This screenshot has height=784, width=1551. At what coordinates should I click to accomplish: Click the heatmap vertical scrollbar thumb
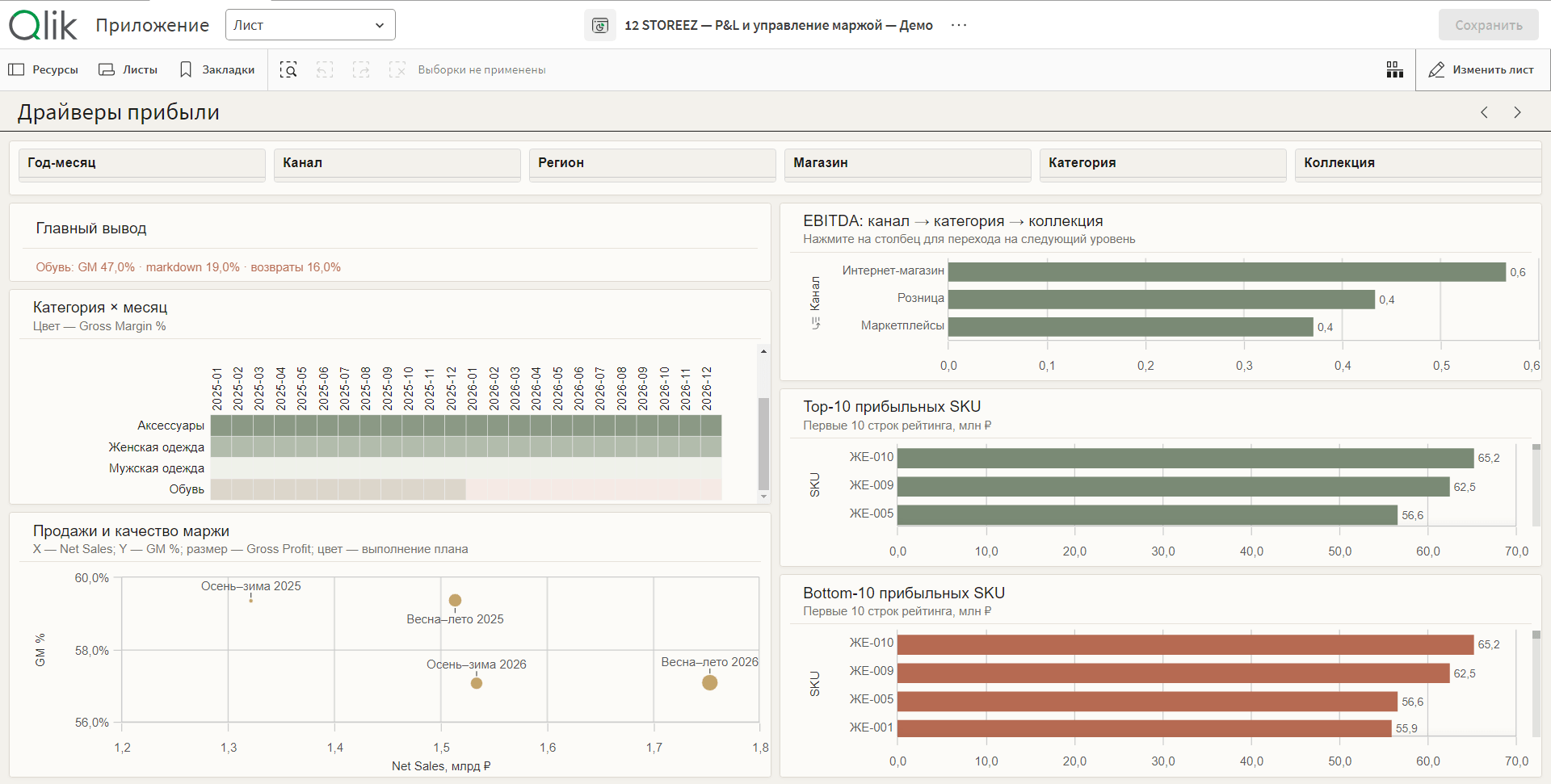click(x=763, y=444)
